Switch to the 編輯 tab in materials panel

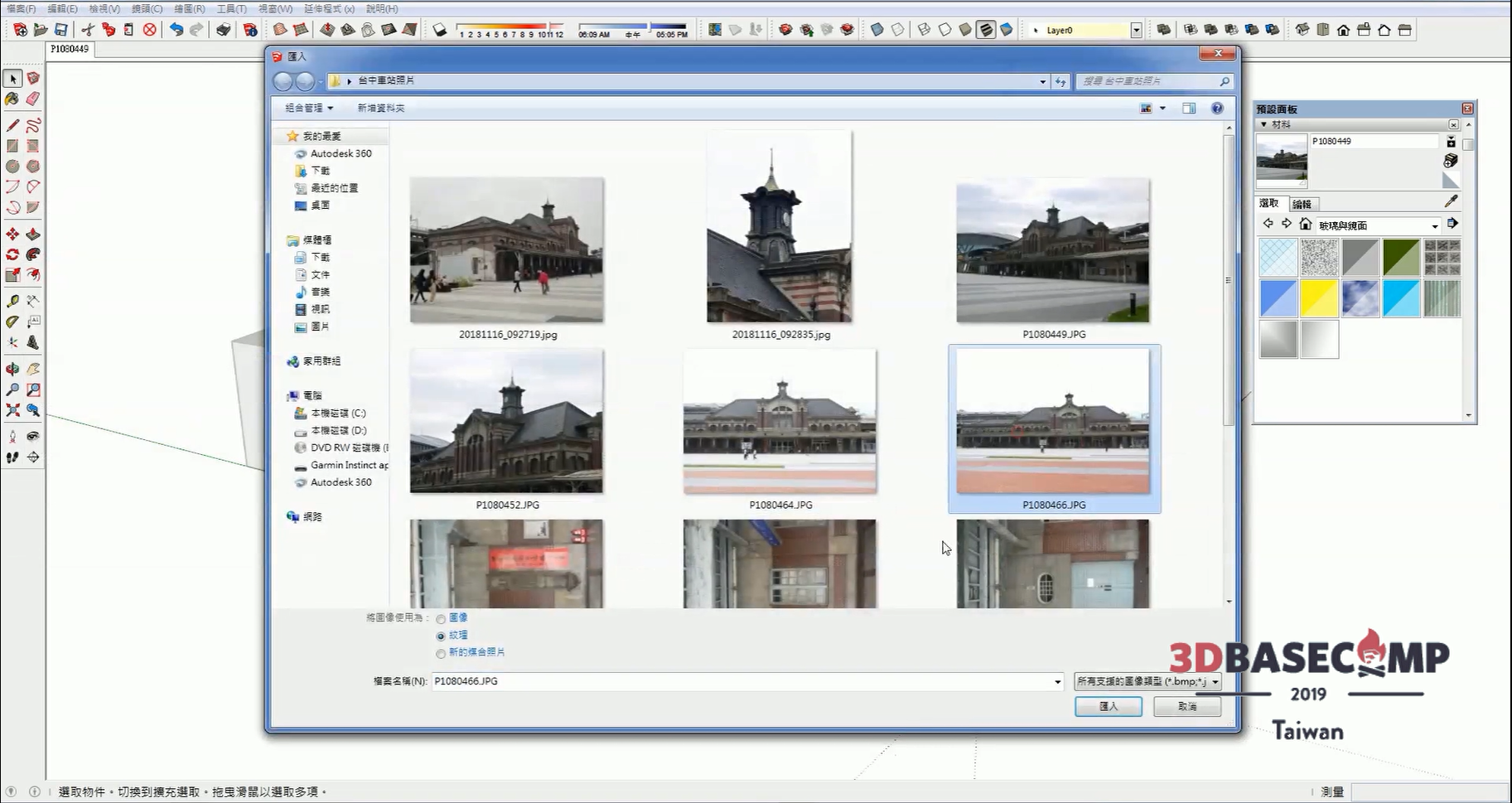point(1302,204)
